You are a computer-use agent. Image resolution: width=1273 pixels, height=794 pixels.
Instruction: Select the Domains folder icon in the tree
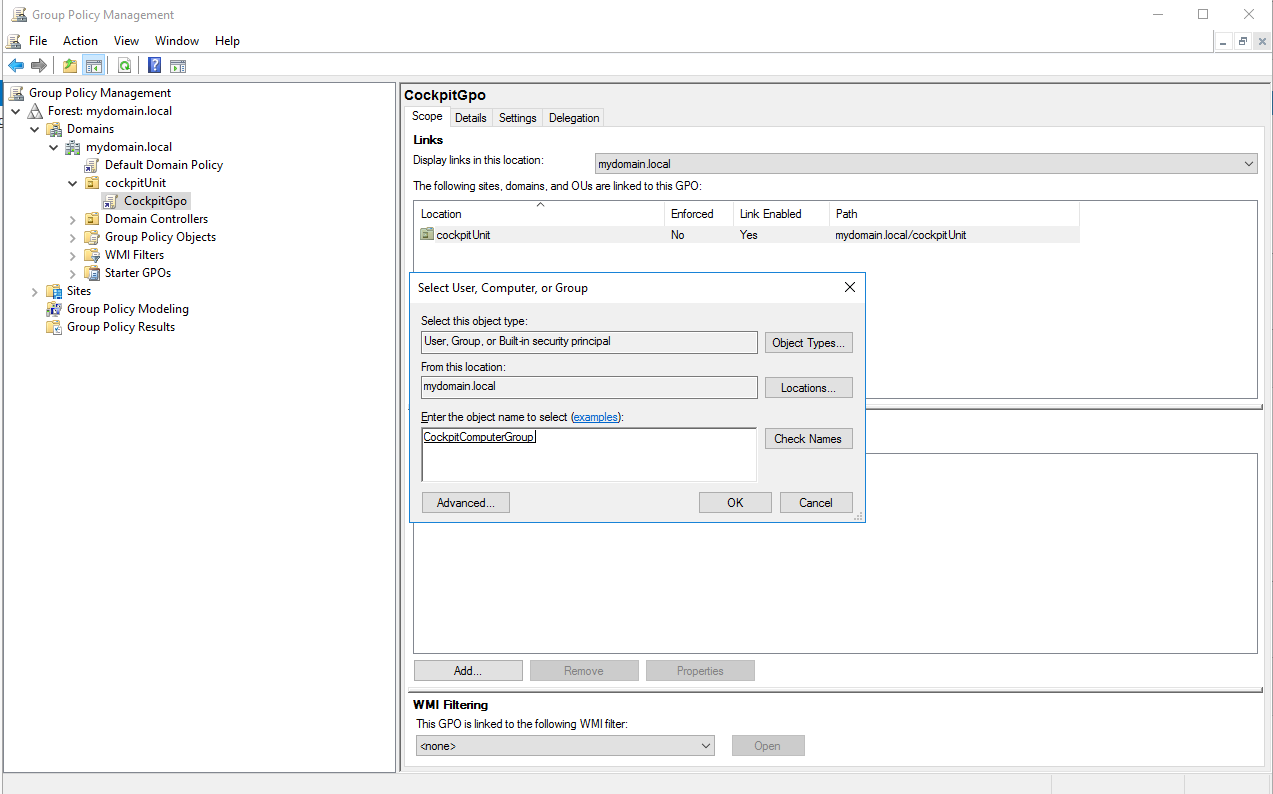54,129
